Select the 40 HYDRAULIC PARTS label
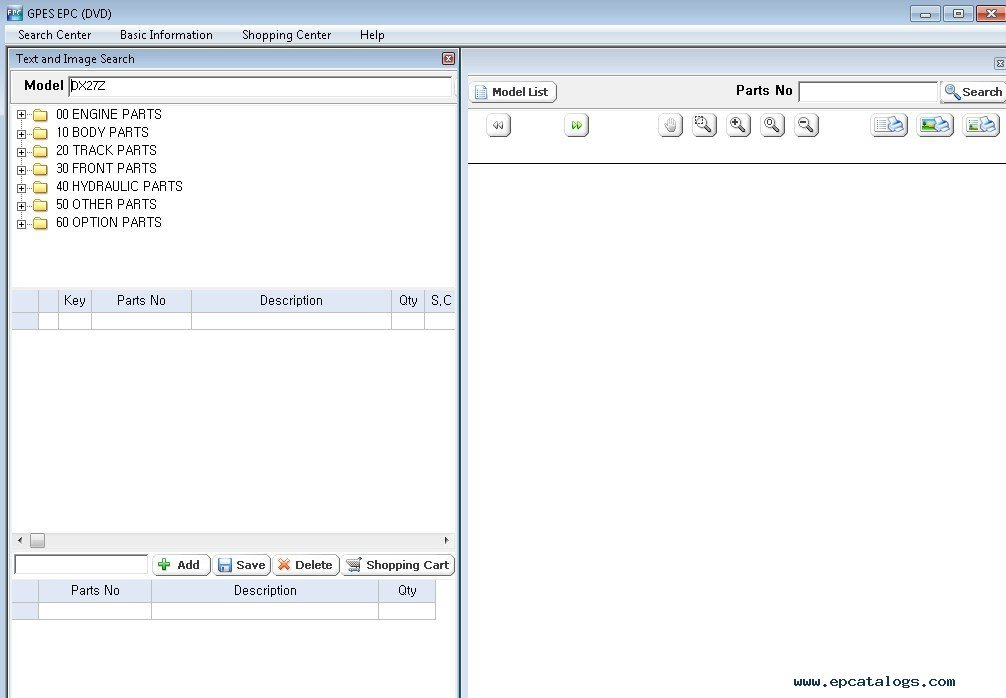This screenshot has width=1006, height=698. [119, 186]
